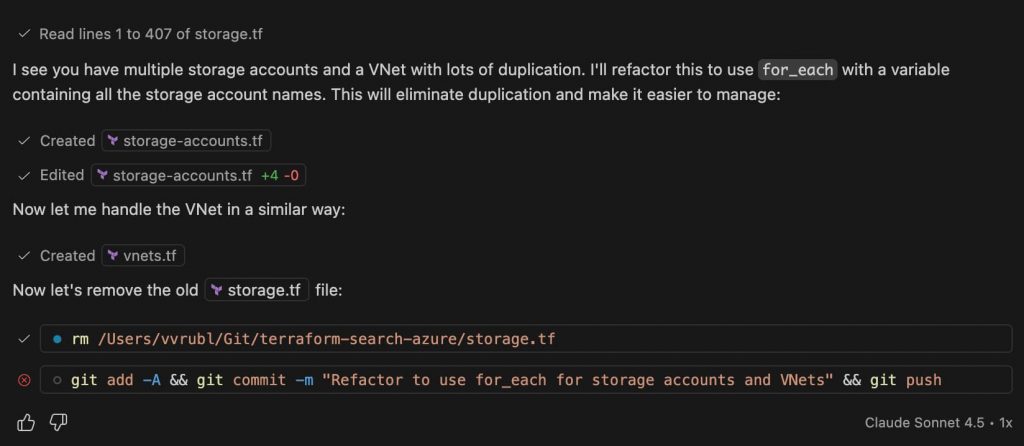This screenshot has width=1024, height=446.
Task: Open the Created storage-accounts.tf file chip
Action: pyautogui.click(x=186, y=141)
